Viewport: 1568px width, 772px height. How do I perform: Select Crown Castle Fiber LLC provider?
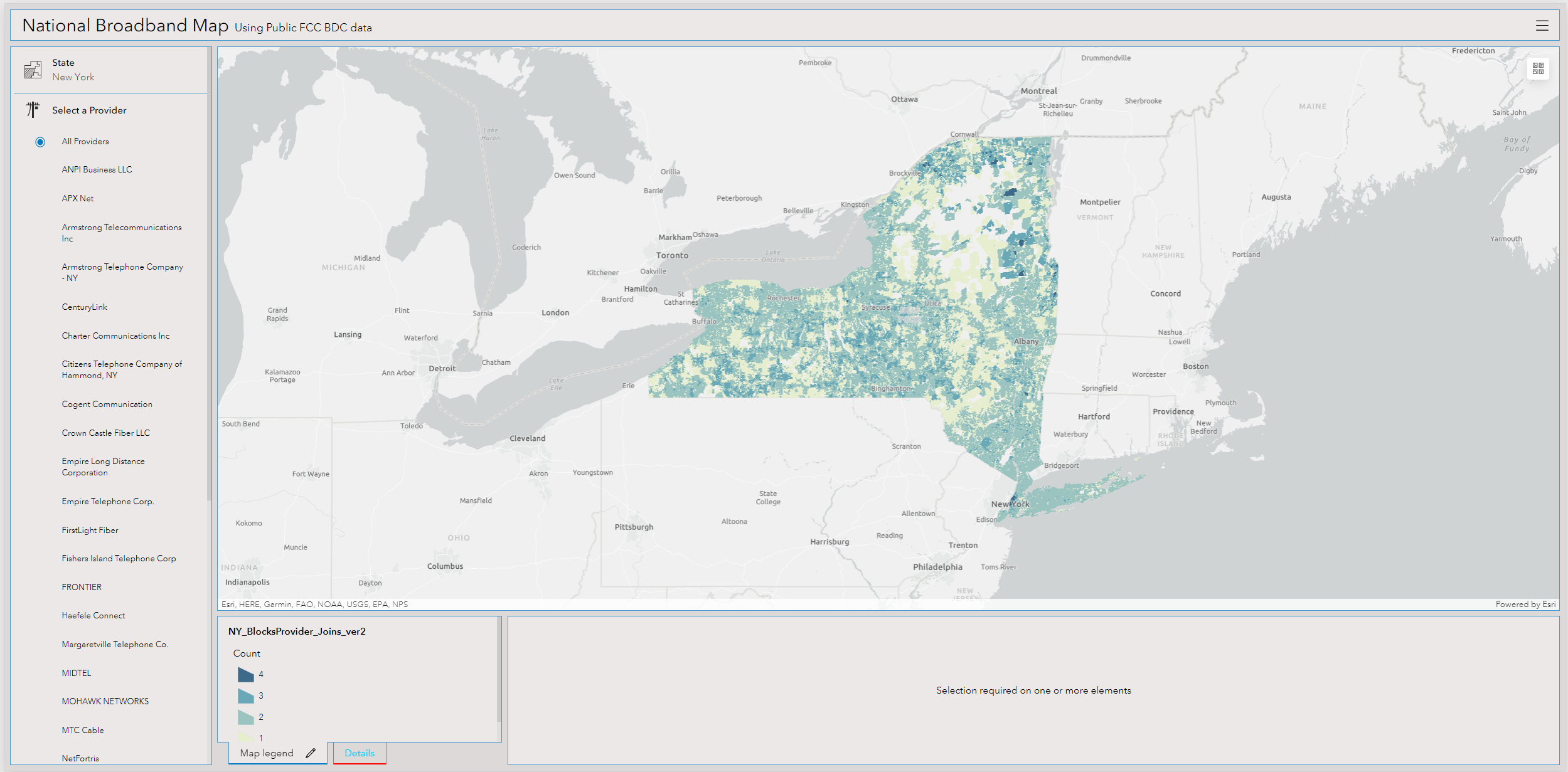tap(105, 433)
